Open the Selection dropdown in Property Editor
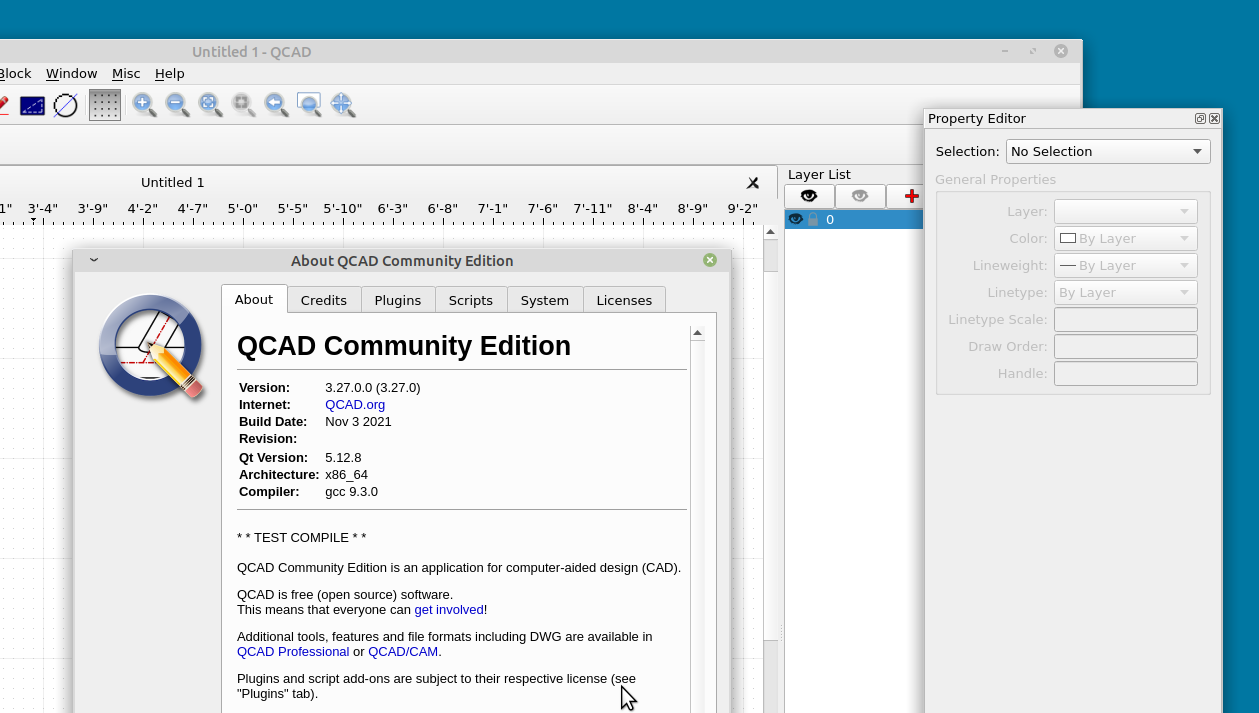 tap(1108, 151)
